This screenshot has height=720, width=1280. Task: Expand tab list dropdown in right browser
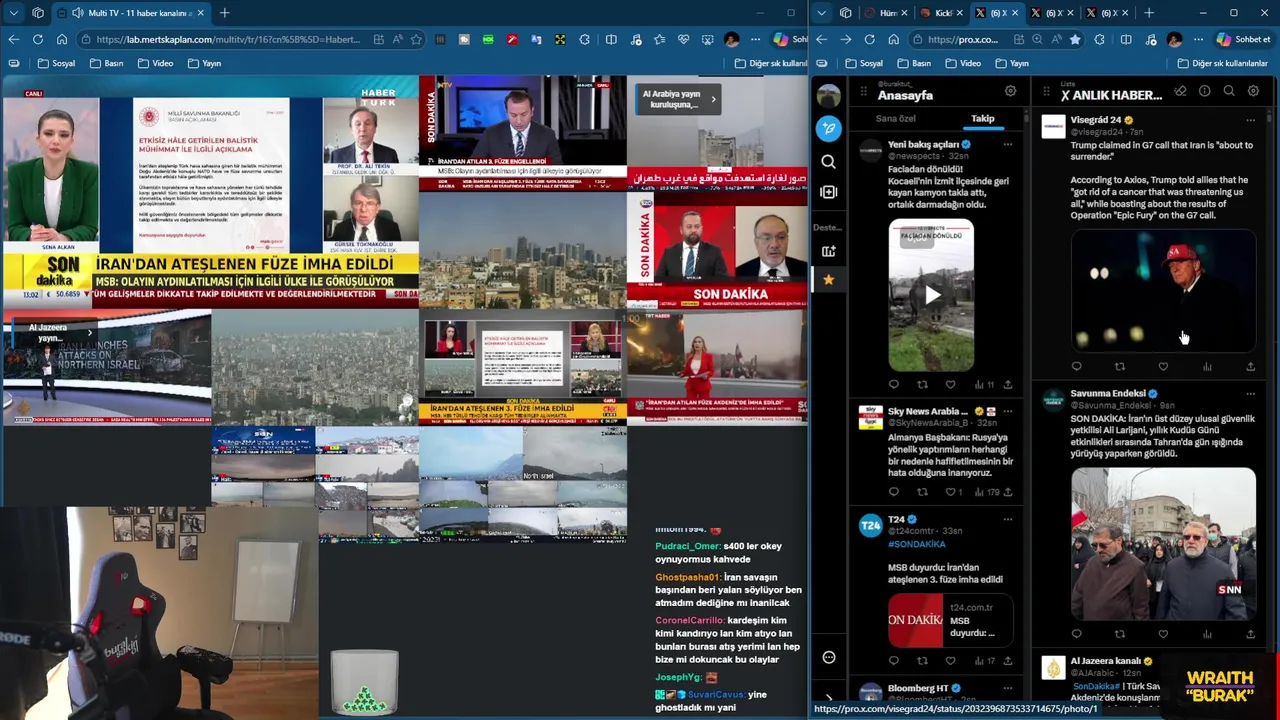click(x=821, y=13)
